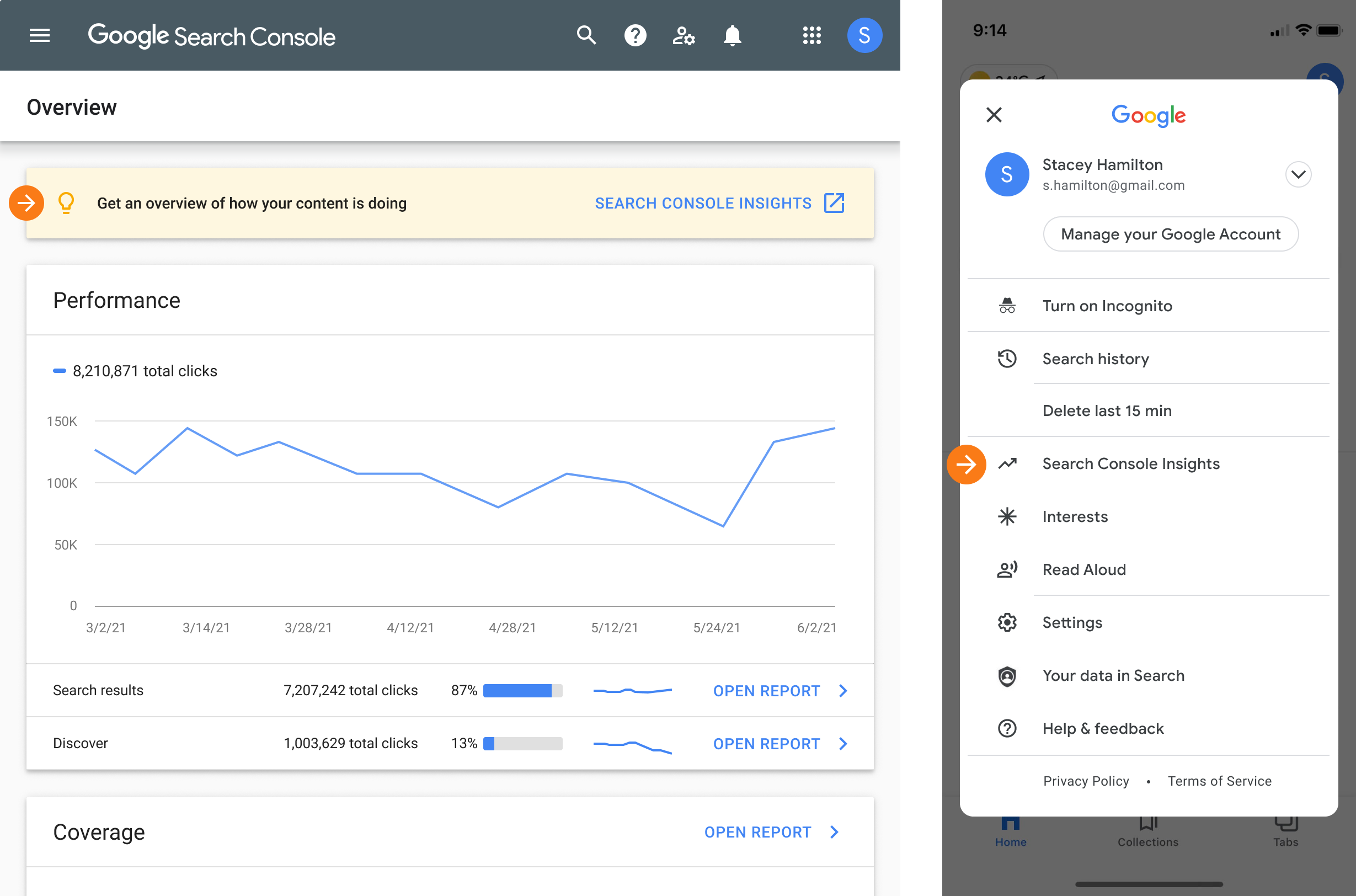Click Manage your Google Account button
The image size is (1356, 896).
(x=1171, y=234)
